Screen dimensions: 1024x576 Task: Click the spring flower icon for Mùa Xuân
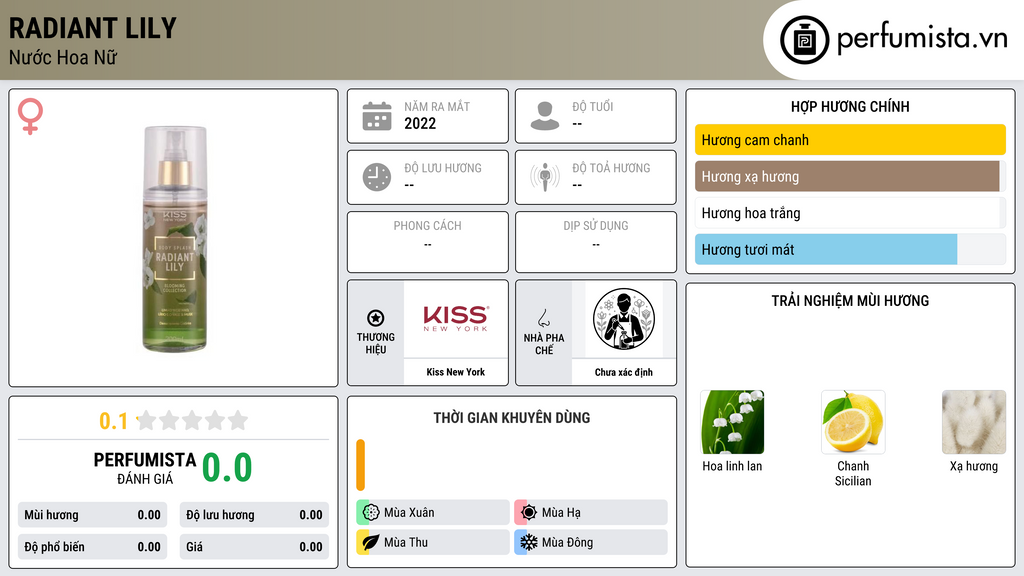[x=370, y=512]
